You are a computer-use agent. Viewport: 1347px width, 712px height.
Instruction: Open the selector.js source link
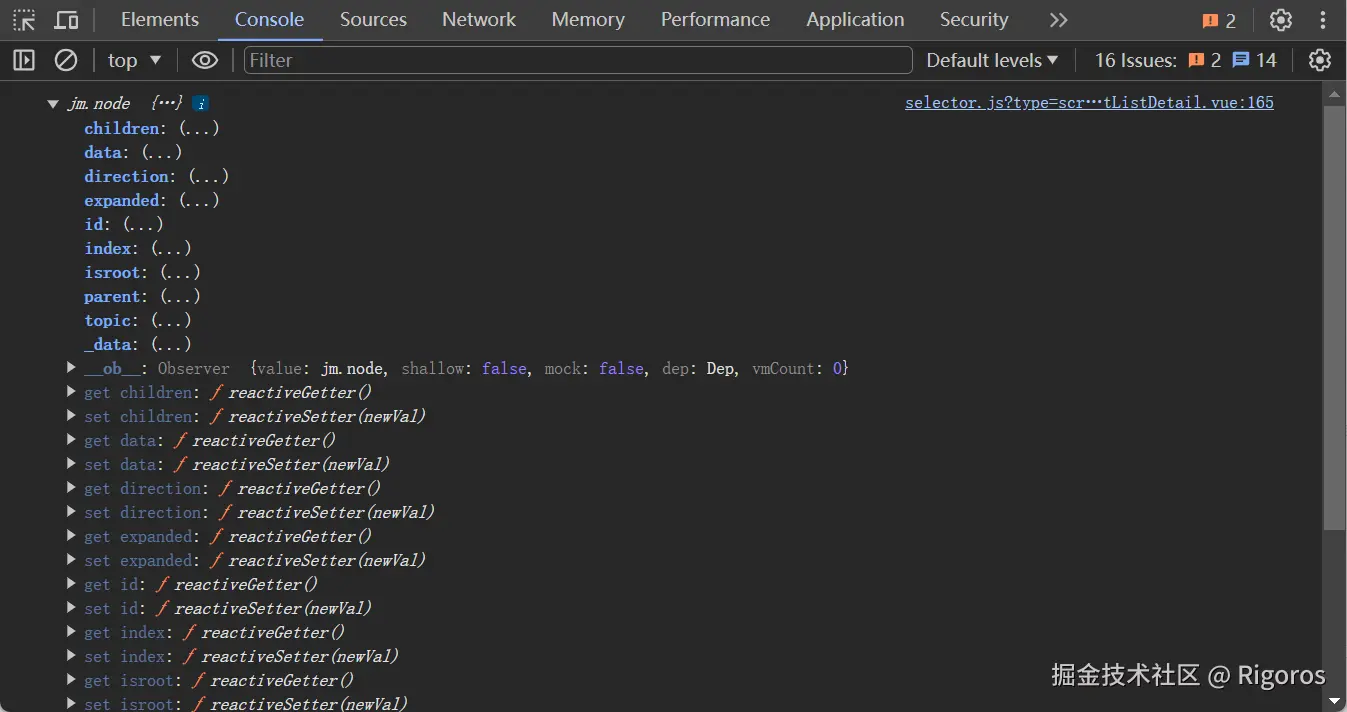(1089, 103)
